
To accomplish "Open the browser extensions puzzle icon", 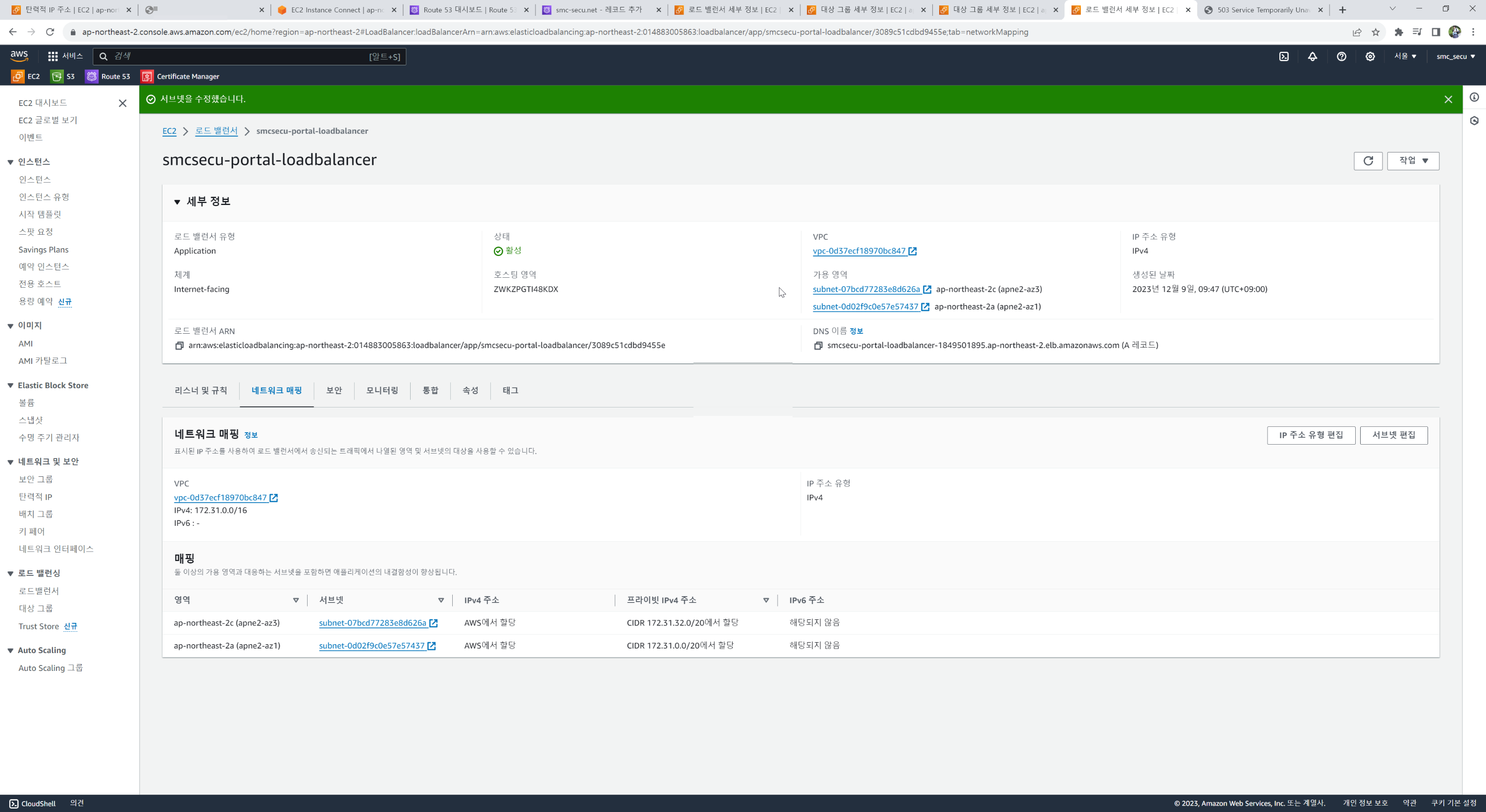I will pos(1398,32).
